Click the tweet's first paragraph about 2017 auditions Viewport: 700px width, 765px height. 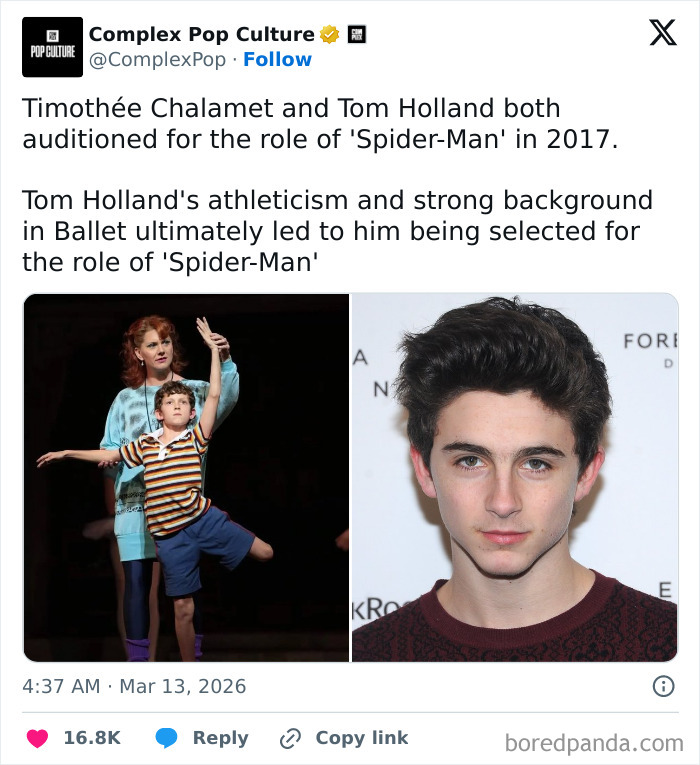(320, 123)
